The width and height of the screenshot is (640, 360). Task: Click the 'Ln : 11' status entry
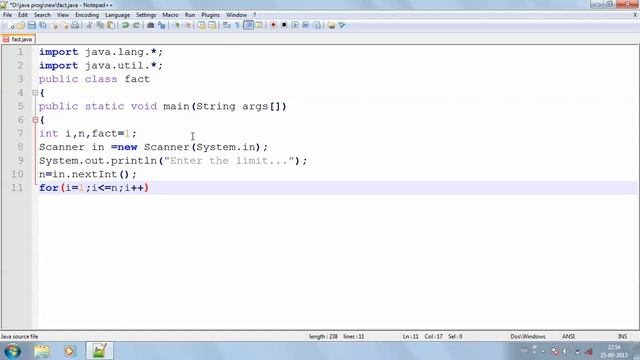coord(410,336)
